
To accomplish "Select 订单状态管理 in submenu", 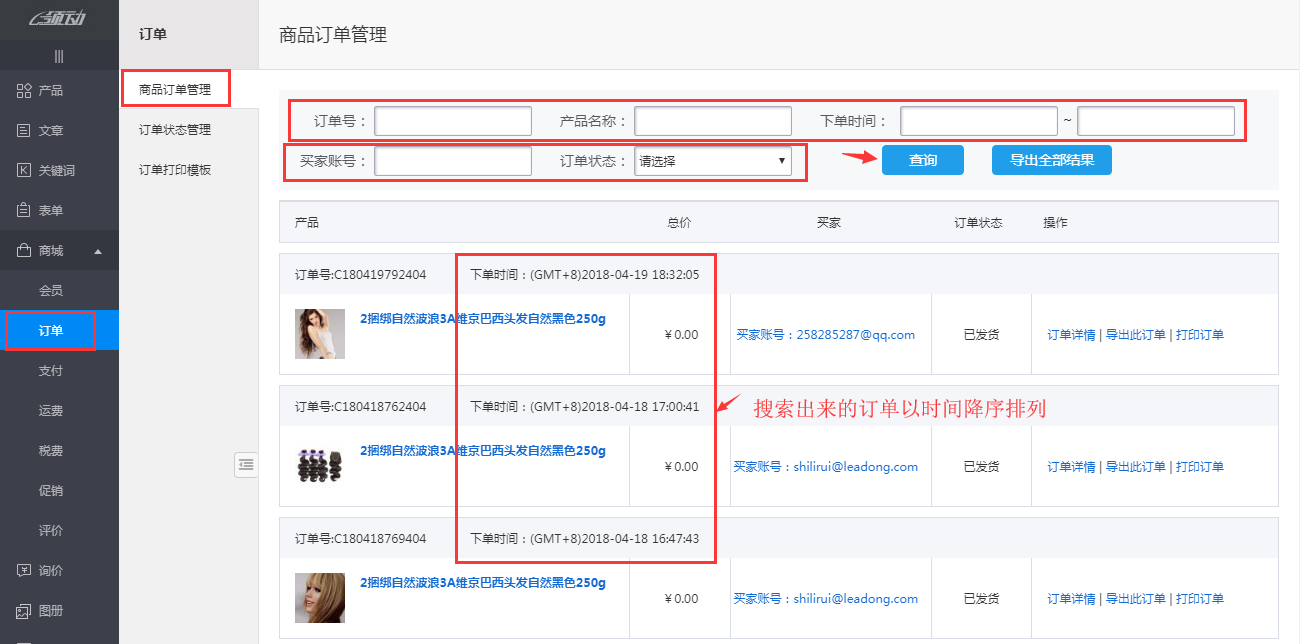I will coord(175,130).
